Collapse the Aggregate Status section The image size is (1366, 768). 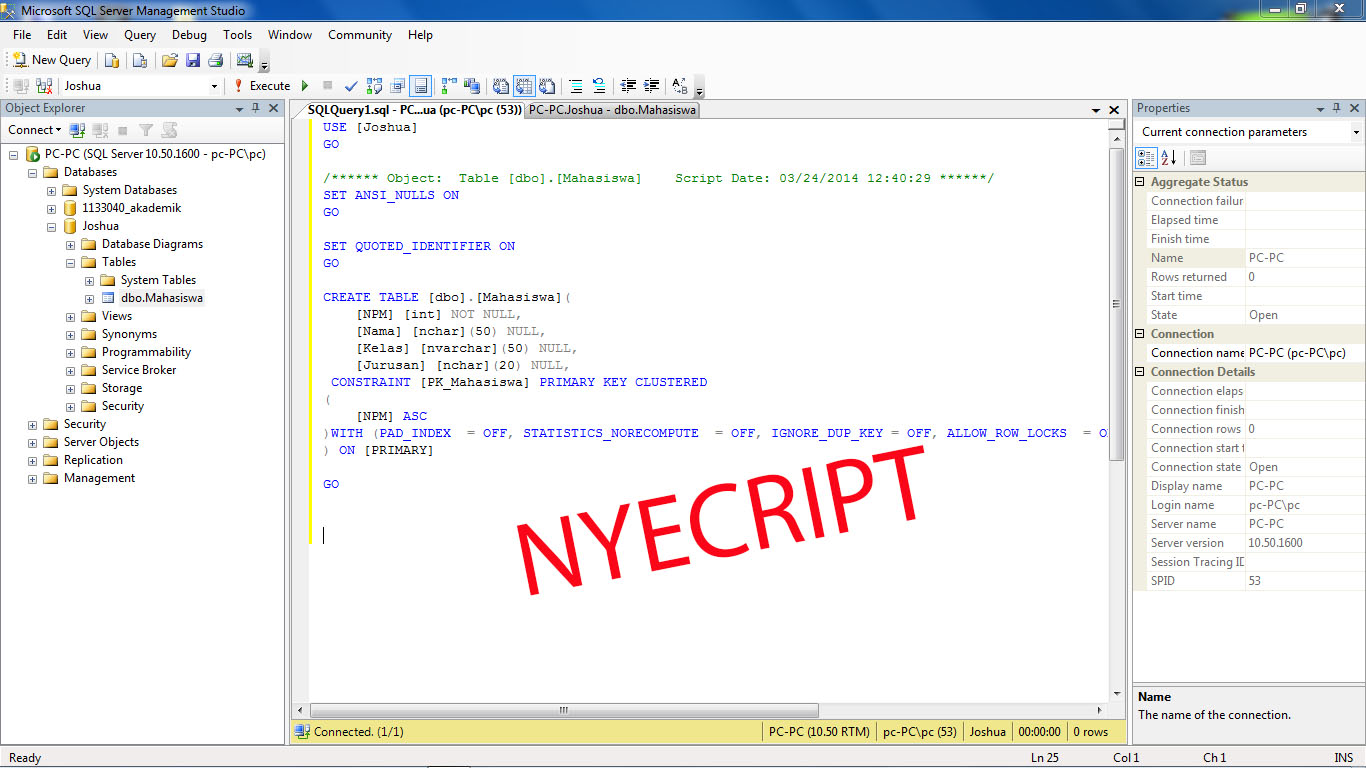coord(1139,181)
